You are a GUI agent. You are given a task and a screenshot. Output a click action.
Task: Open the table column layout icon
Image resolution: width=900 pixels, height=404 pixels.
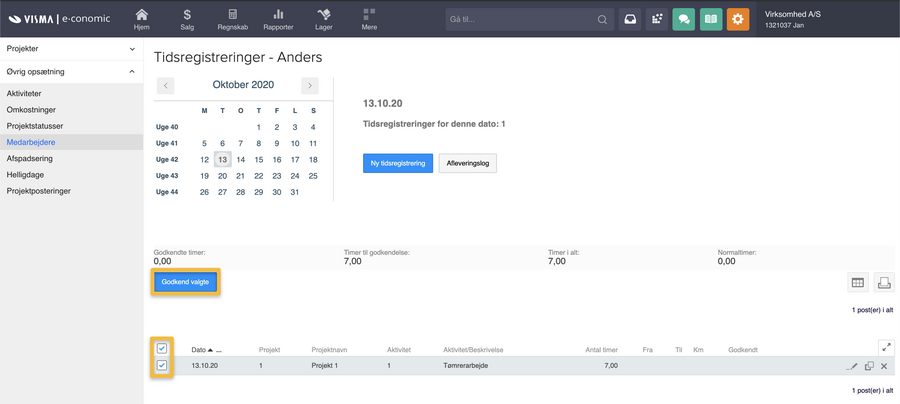(858, 283)
